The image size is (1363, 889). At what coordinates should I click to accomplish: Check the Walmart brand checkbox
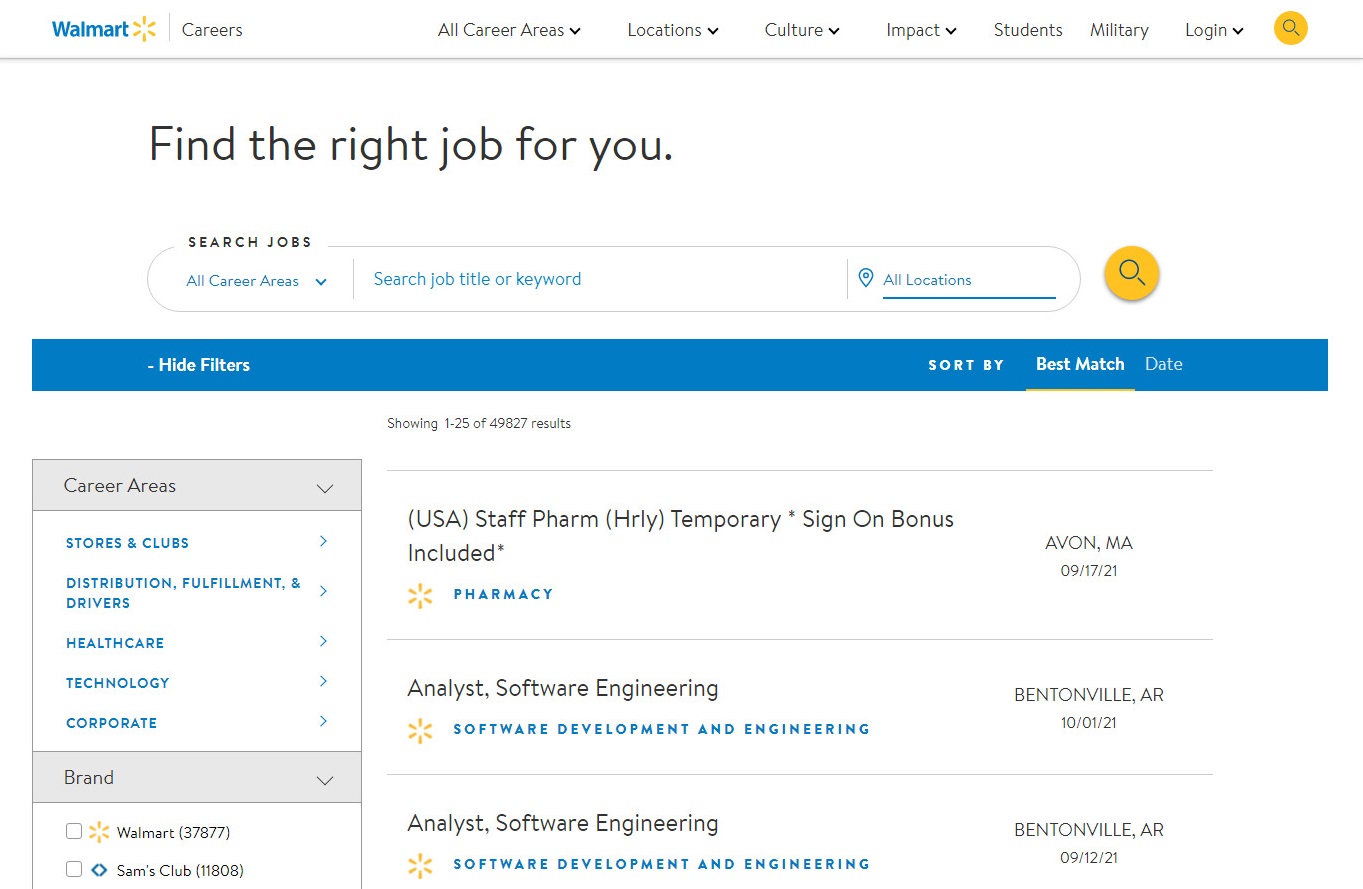point(74,831)
